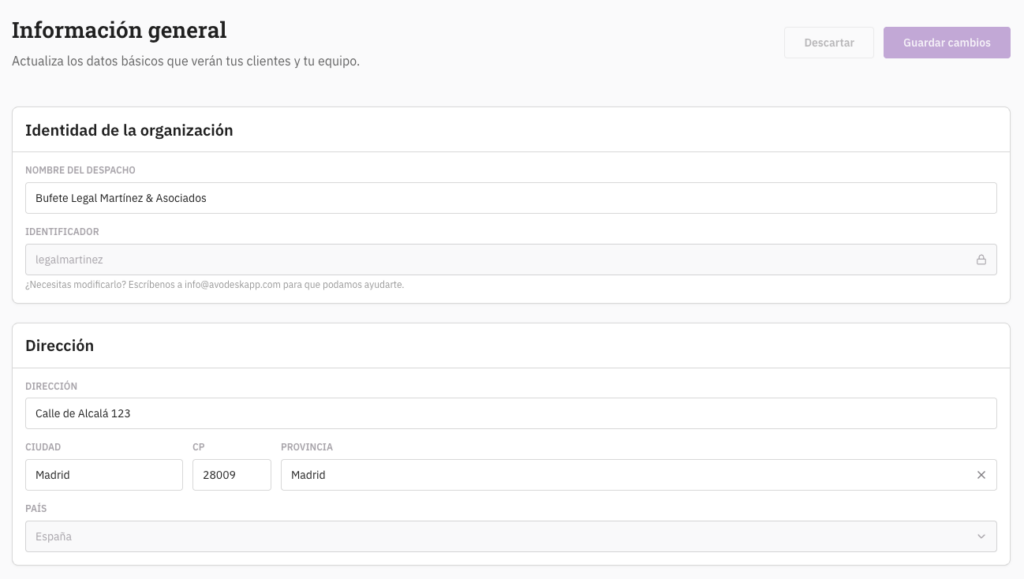Click the Calle de Alcalá 123 address field
1024x579 pixels.
click(x=510, y=413)
